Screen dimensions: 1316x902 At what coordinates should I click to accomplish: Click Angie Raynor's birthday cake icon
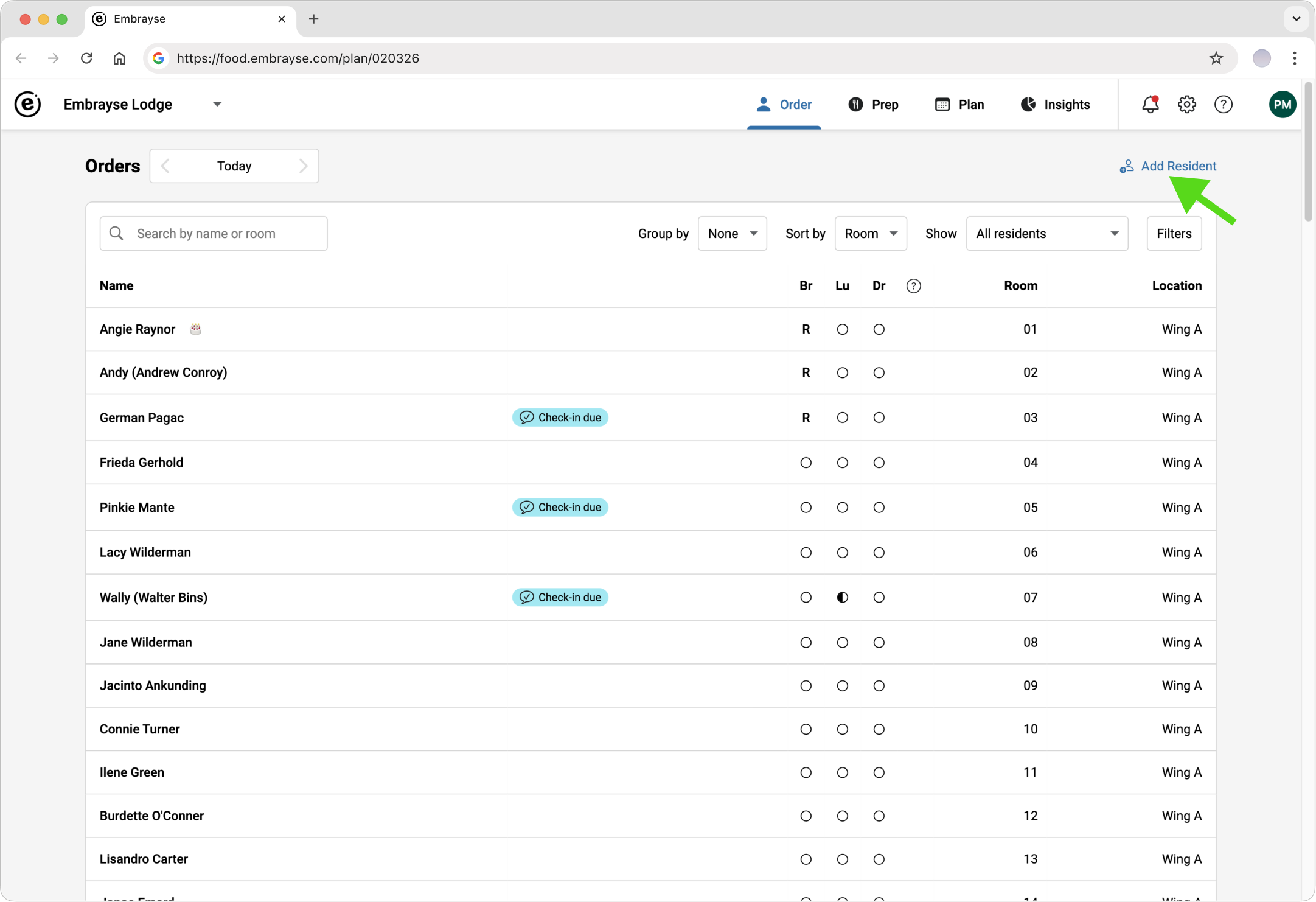pos(195,329)
